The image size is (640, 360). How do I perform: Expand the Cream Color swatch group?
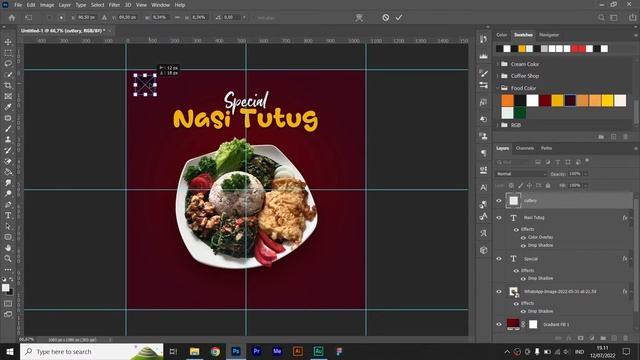(498, 64)
